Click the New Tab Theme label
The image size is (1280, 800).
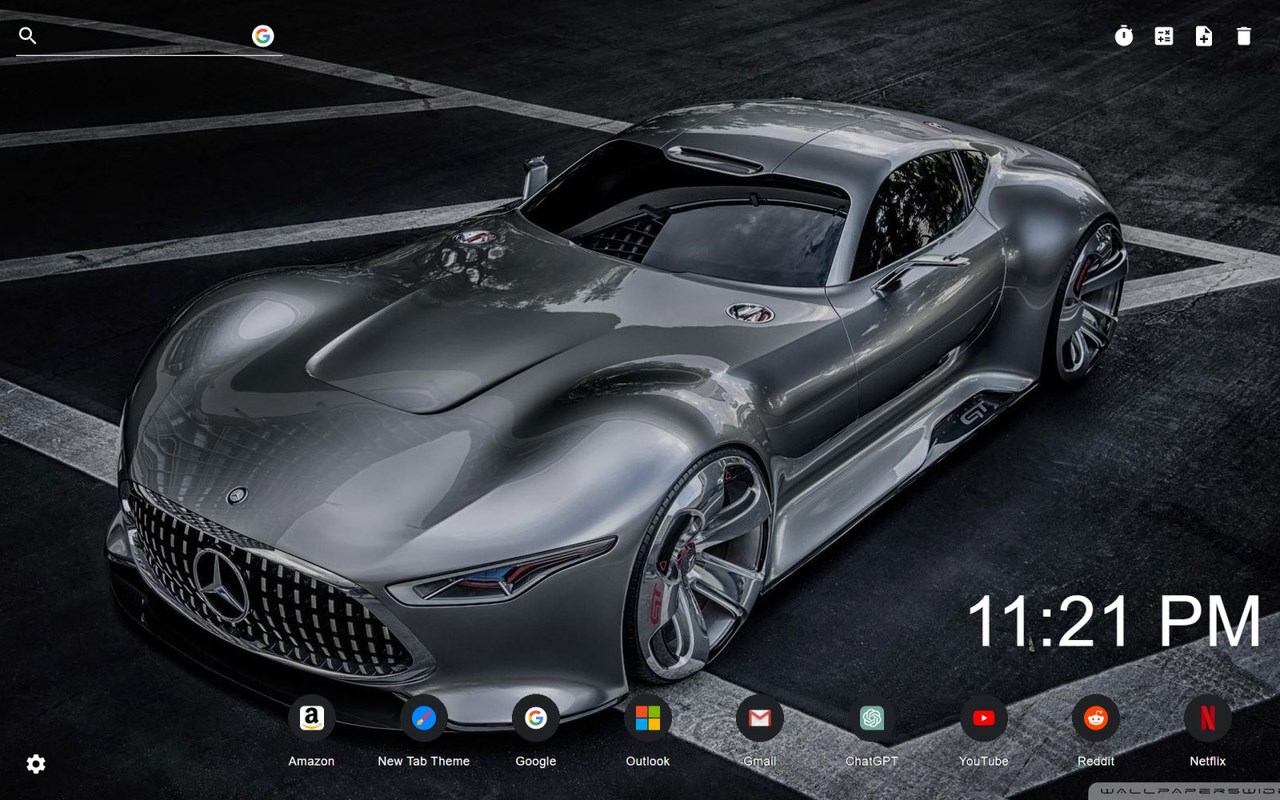click(x=424, y=761)
